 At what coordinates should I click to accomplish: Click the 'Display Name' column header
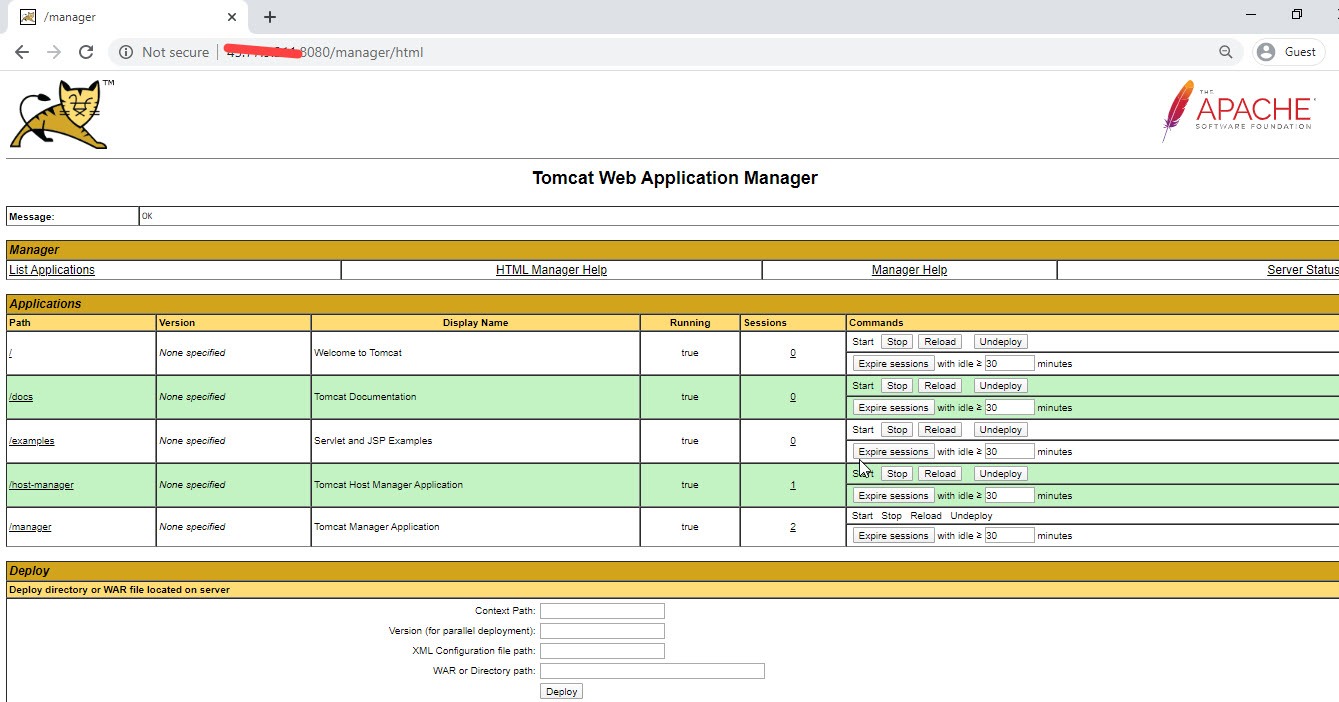point(475,323)
